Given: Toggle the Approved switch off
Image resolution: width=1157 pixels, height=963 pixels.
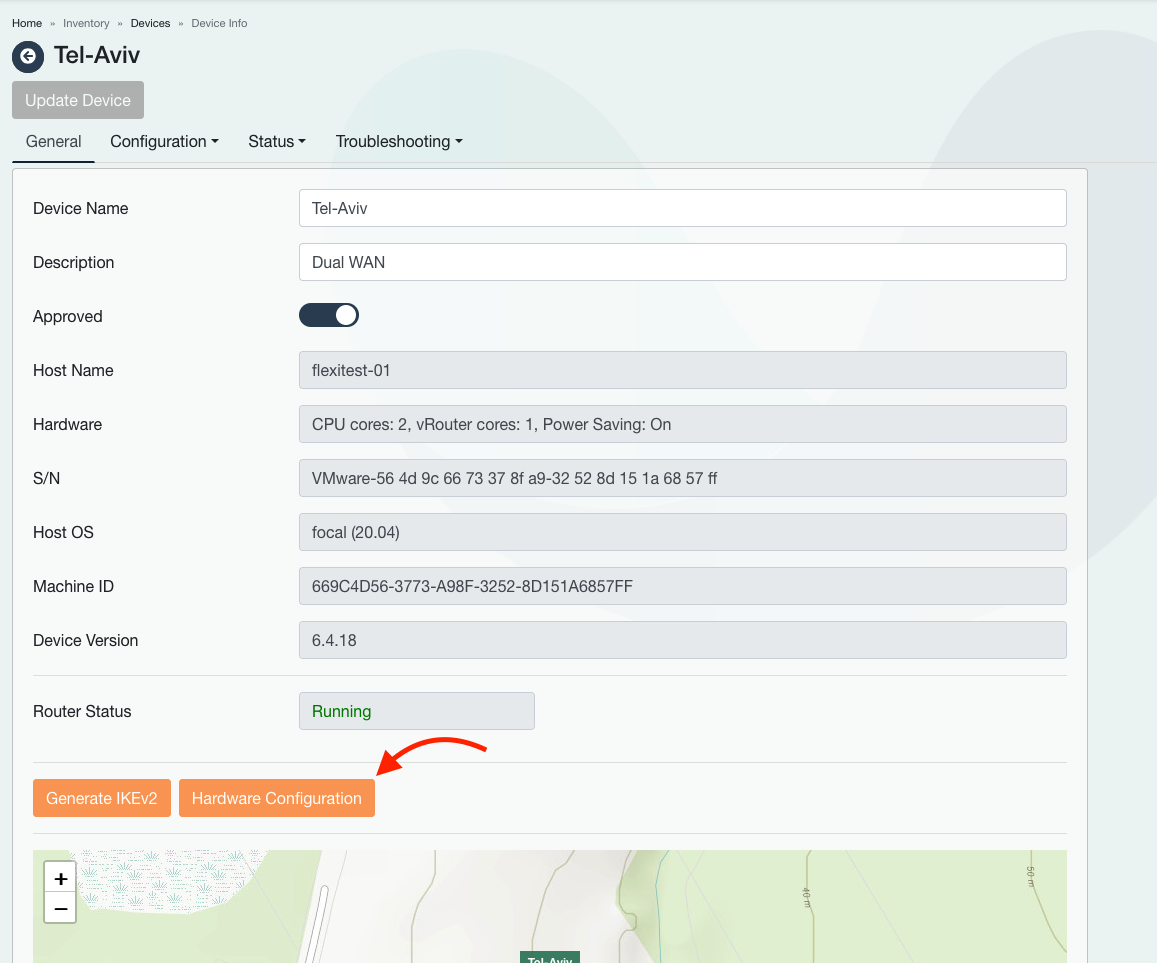Looking at the screenshot, I should pos(329,316).
